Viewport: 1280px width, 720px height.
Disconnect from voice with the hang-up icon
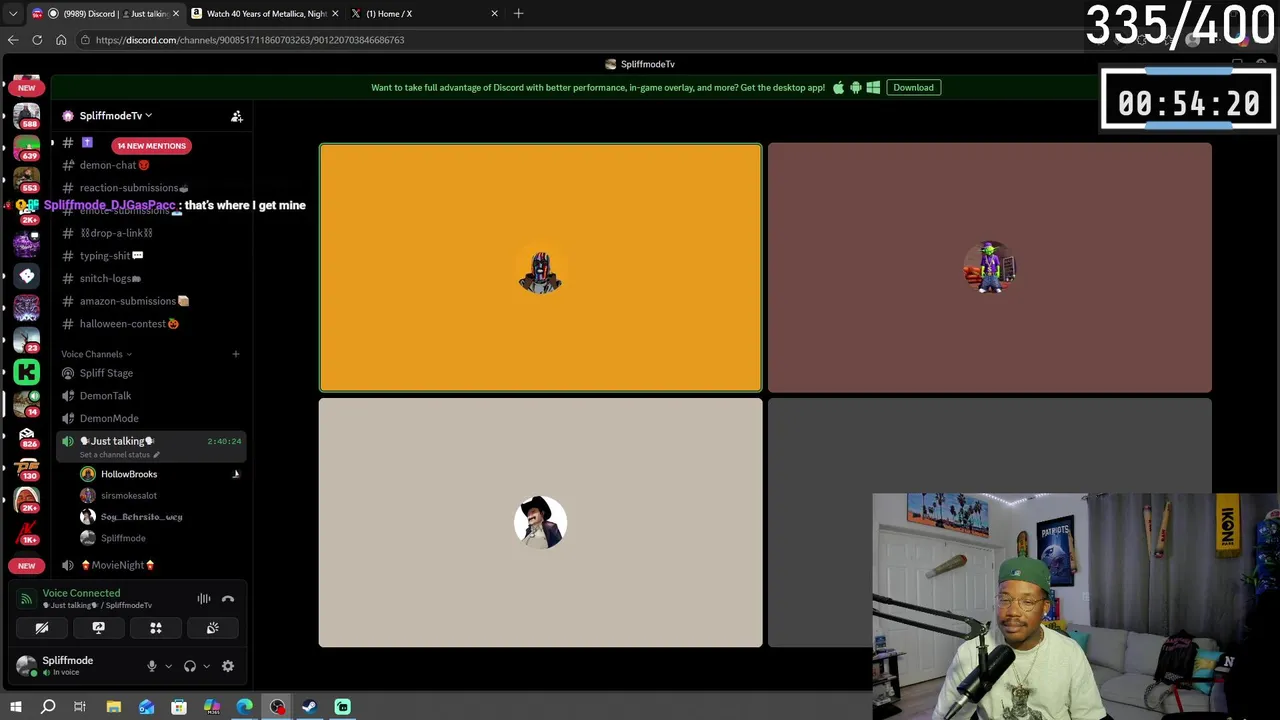click(228, 599)
